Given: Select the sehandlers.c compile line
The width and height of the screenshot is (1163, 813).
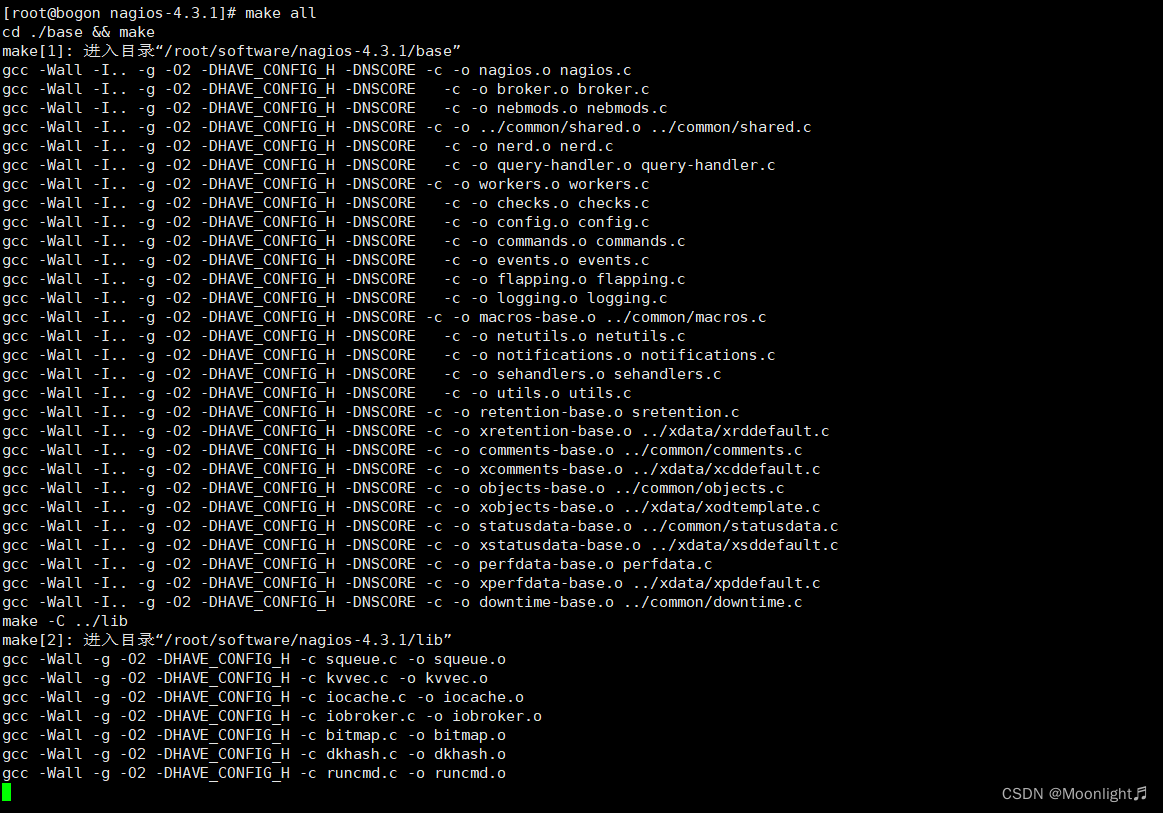Looking at the screenshot, I should pyautogui.click(x=361, y=374).
